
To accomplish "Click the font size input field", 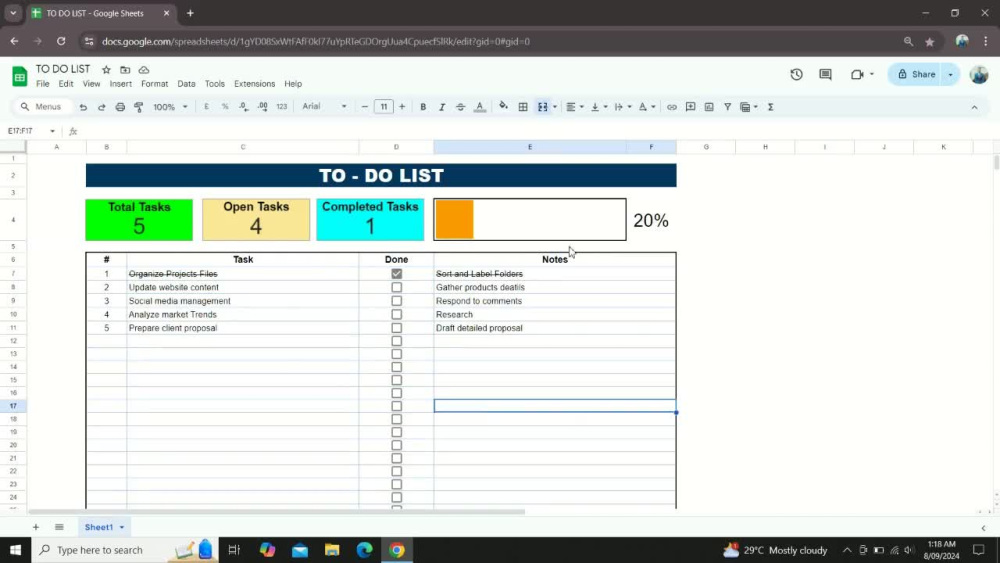I will [383, 107].
